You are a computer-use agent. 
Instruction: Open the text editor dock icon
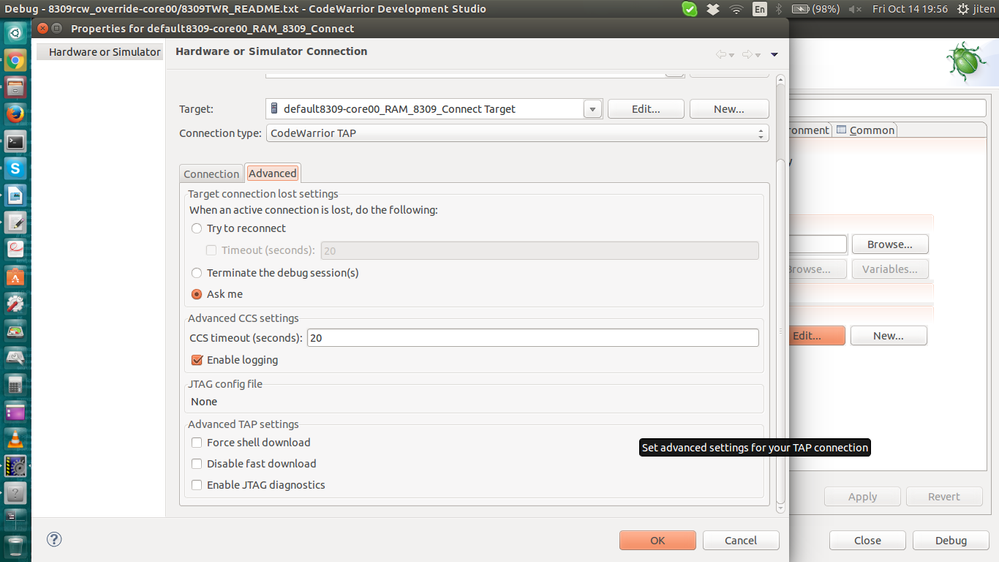[x=15, y=222]
